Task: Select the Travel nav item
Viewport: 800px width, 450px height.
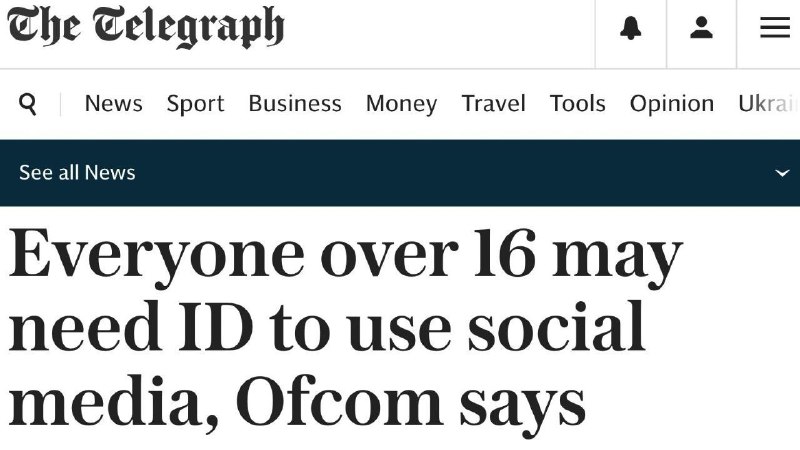Action: tap(493, 104)
